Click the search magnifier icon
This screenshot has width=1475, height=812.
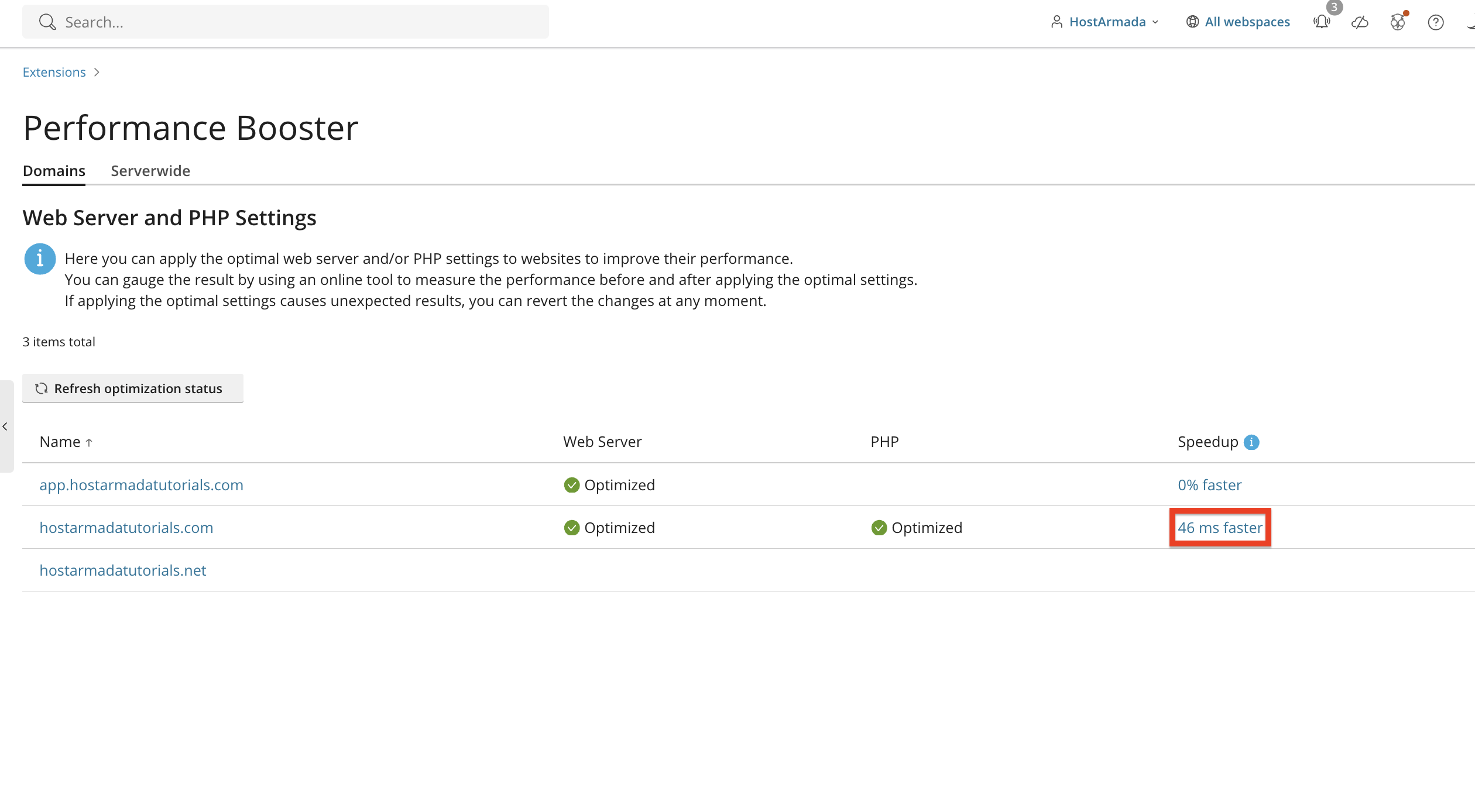[x=47, y=22]
